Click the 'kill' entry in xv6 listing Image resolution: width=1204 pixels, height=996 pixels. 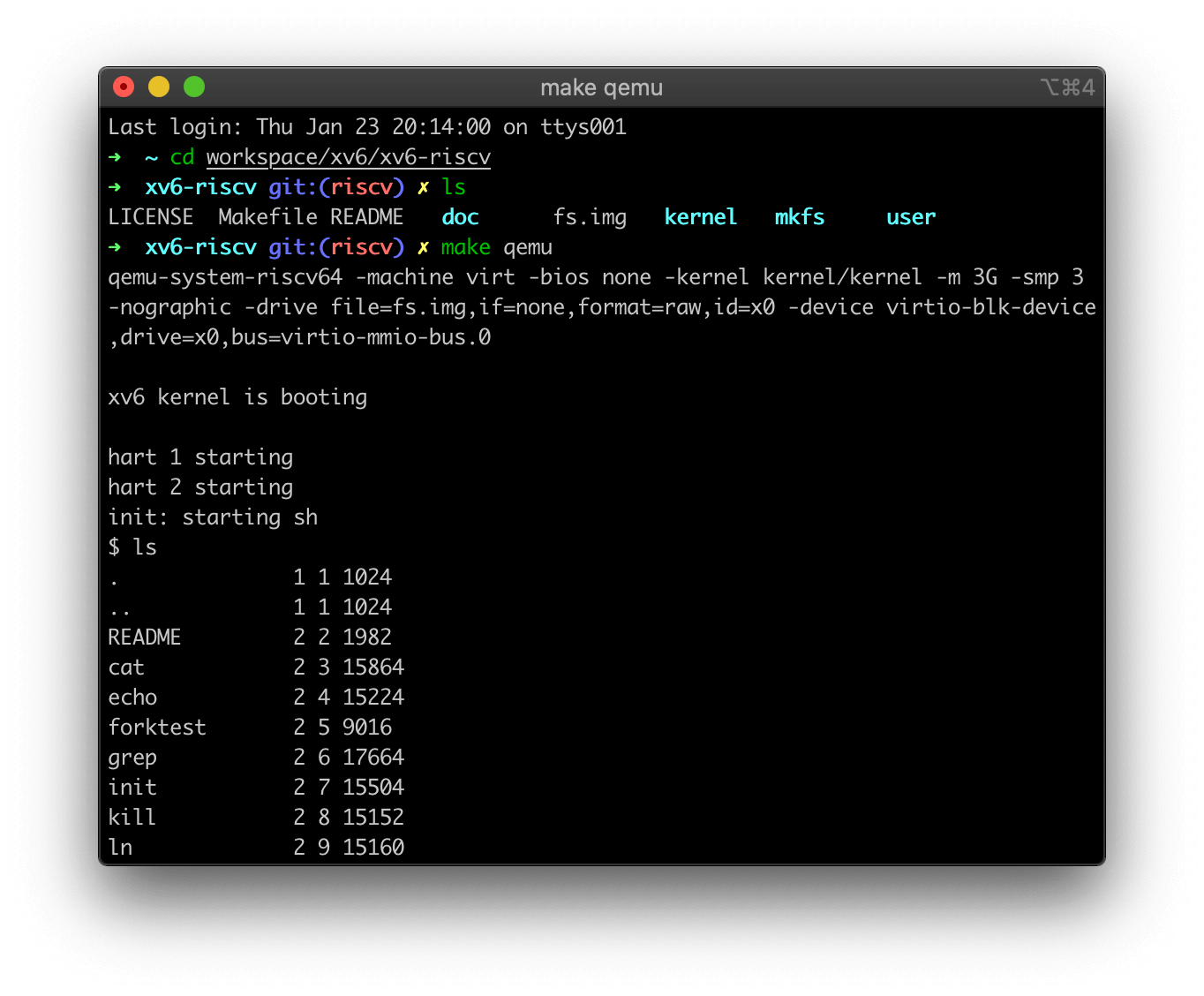pyautogui.click(x=132, y=818)
